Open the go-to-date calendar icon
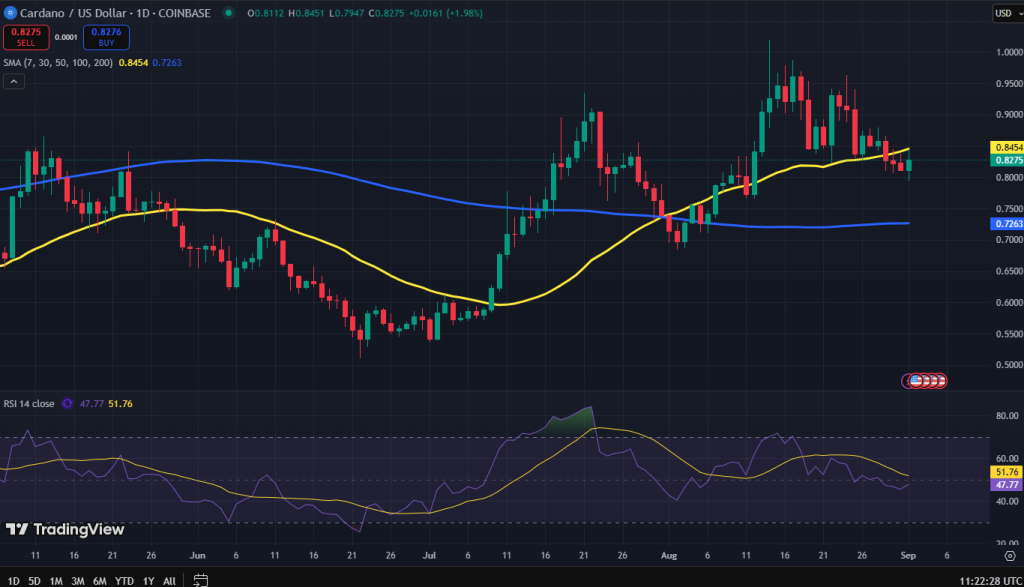This screenshot has height=587, width=1024. click(x=200, y=579)
